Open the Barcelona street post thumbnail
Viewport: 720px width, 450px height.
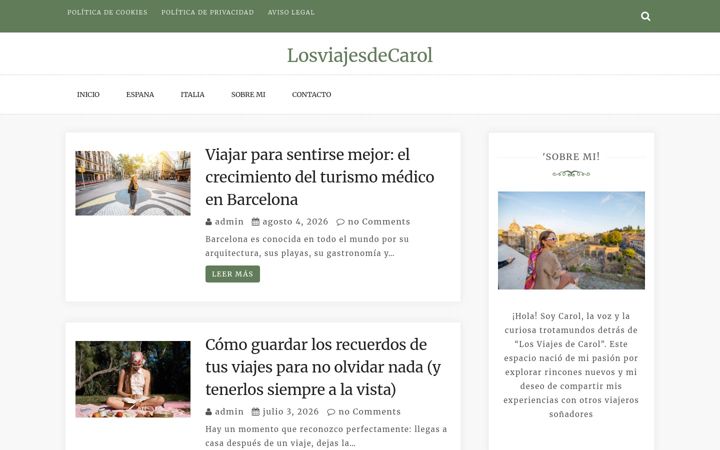pos(133,183)
